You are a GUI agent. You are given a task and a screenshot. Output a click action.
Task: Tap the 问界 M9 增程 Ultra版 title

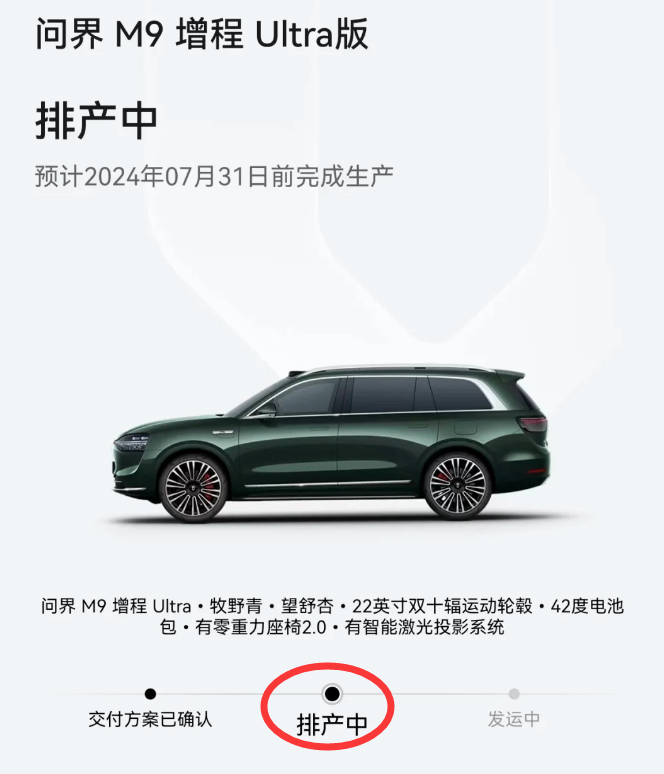tap(202, 34)
